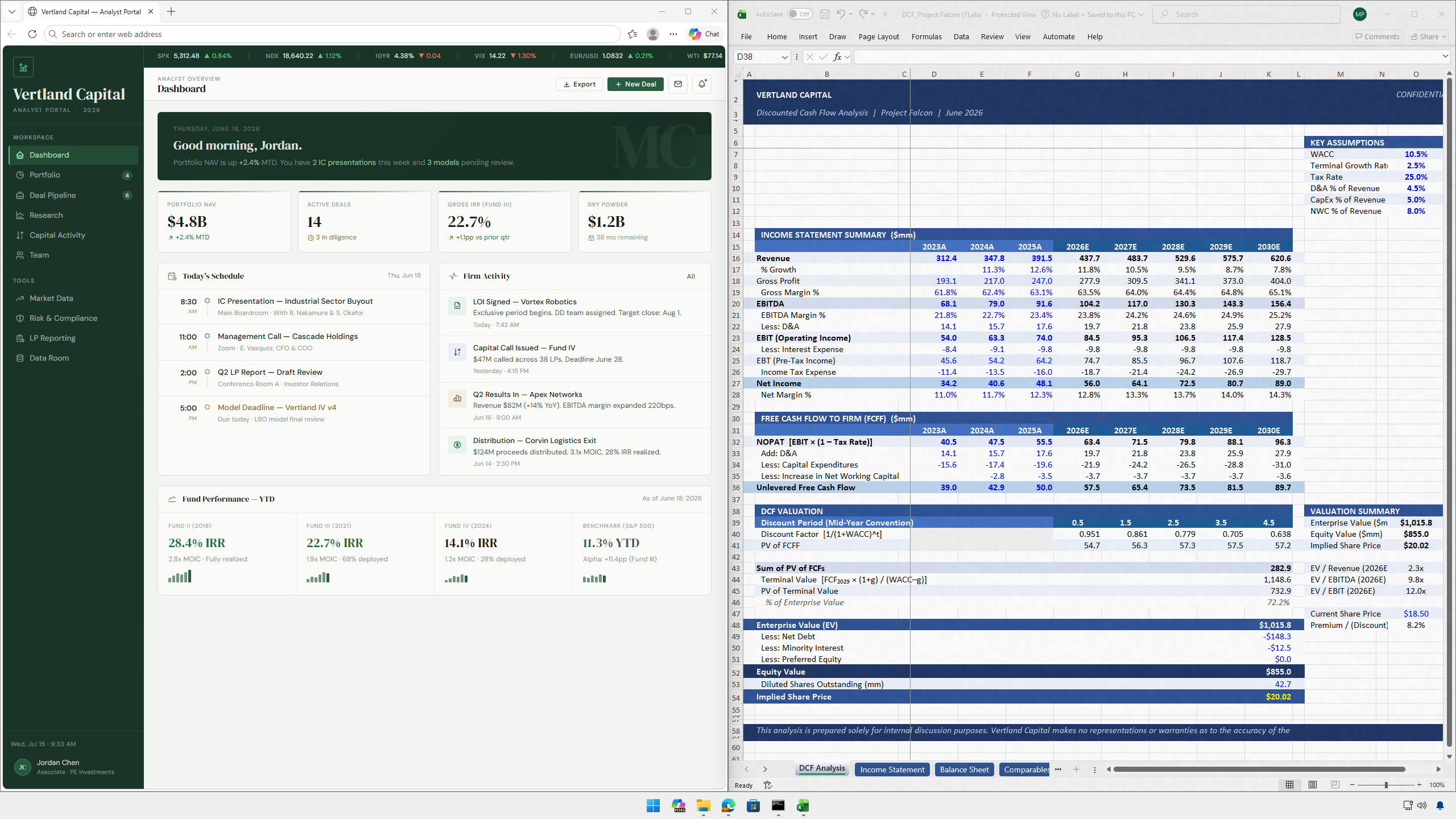Expand Customize Quick Access Toolbar dropdown

(x=885, y=14)
